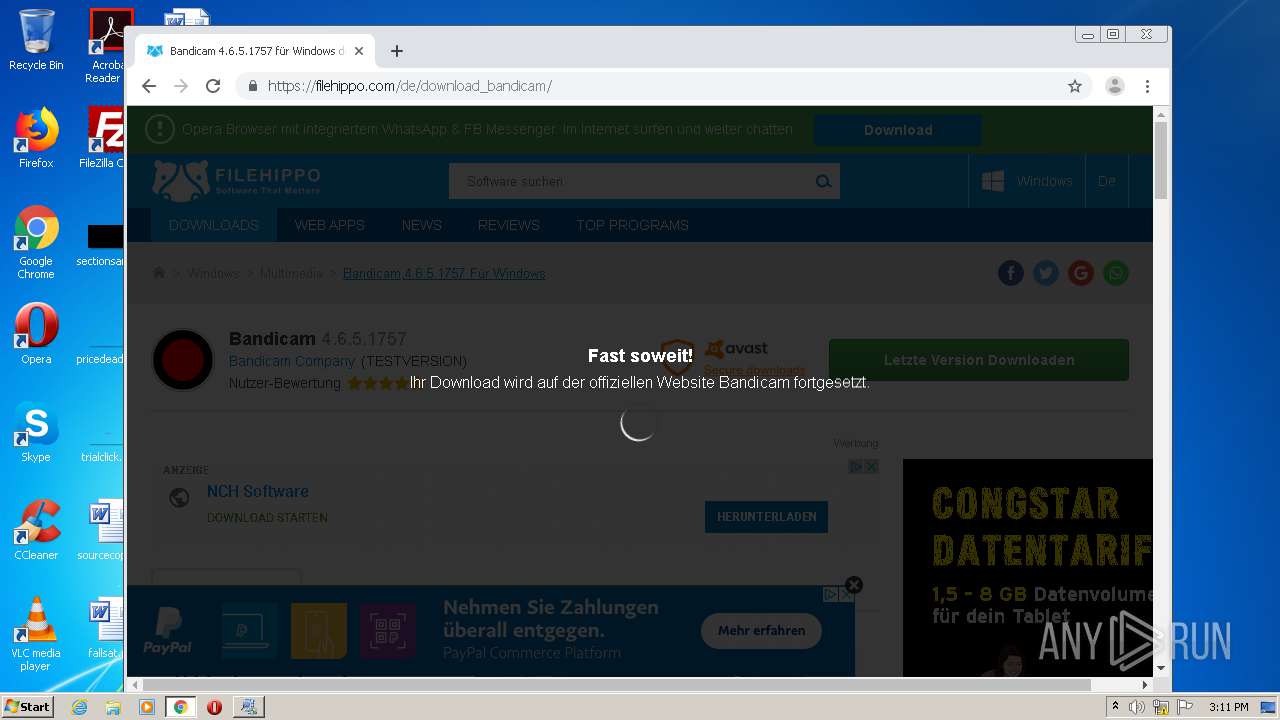Open Recycle Bin on desktop
Screen dimensions: 1280x720
coord(36,40)
